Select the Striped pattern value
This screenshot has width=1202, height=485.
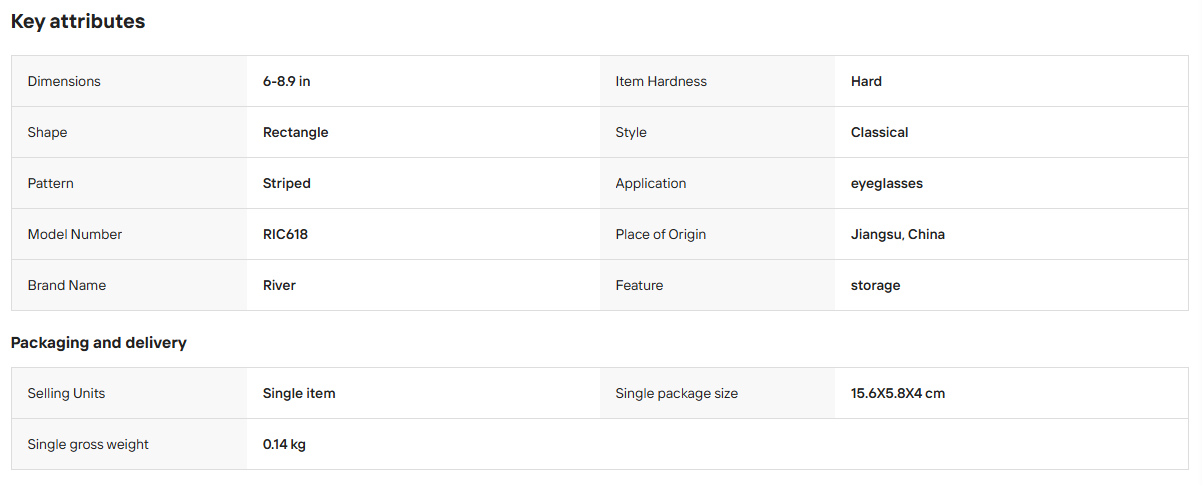point(287,183)
